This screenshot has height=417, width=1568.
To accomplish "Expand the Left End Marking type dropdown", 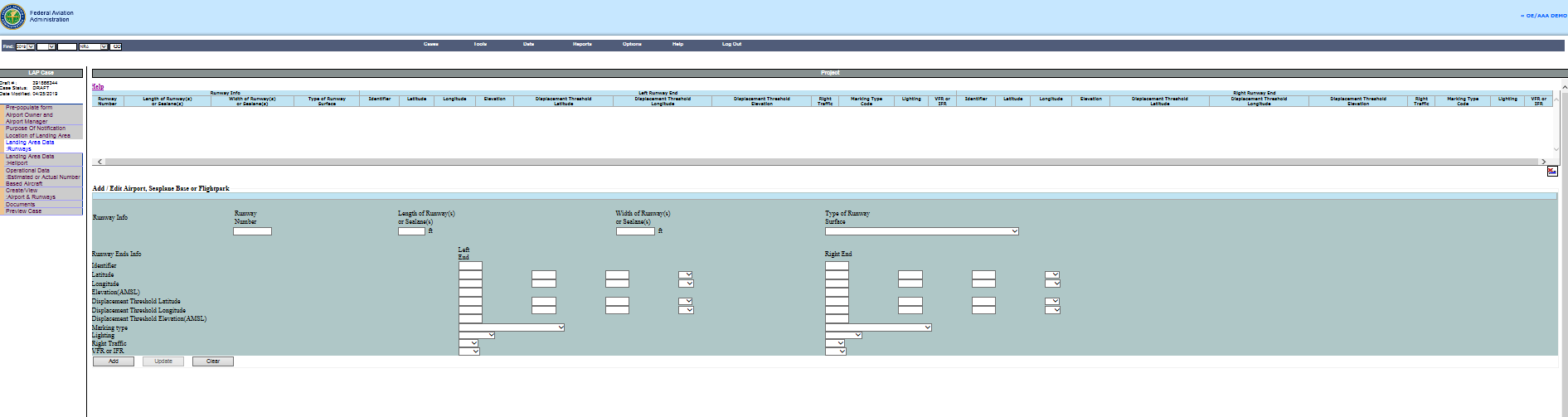I will coord(511,327).
